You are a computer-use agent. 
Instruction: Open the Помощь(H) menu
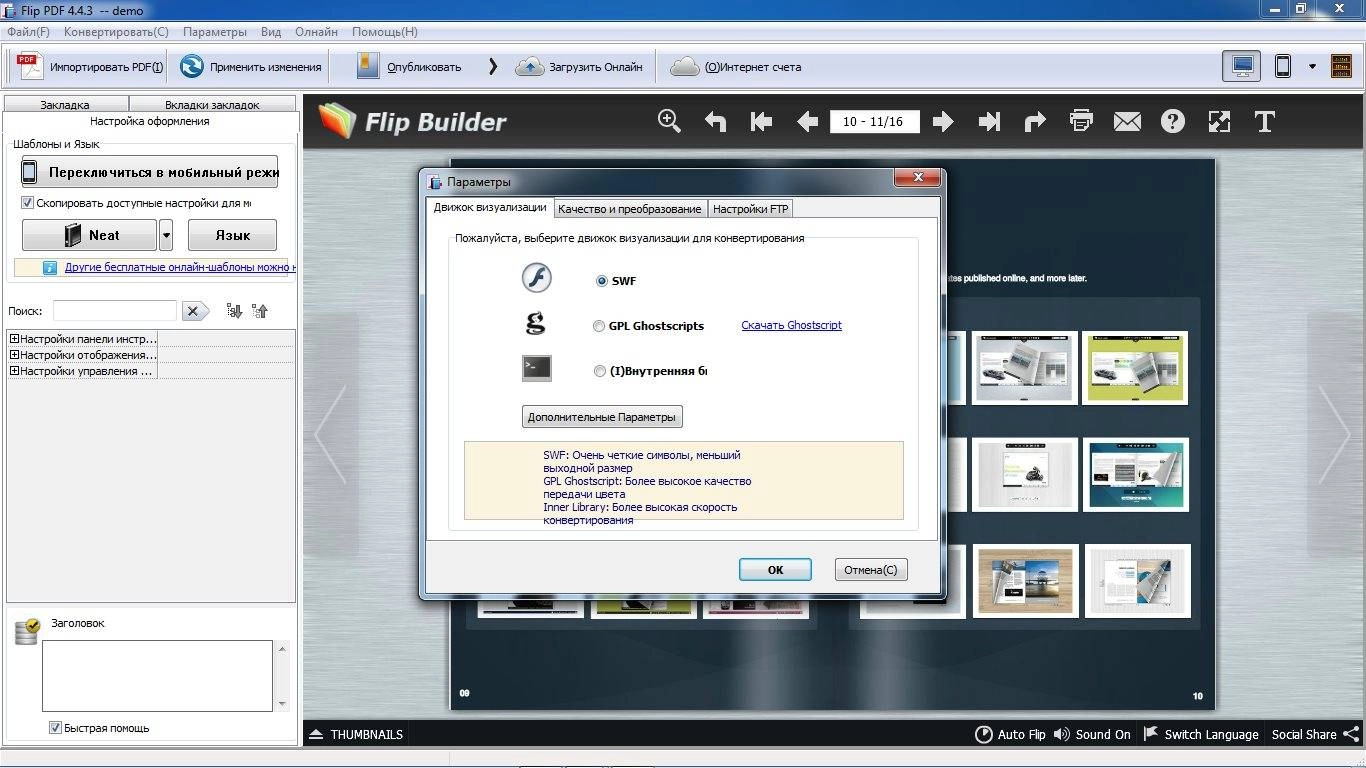pos(385,32)
